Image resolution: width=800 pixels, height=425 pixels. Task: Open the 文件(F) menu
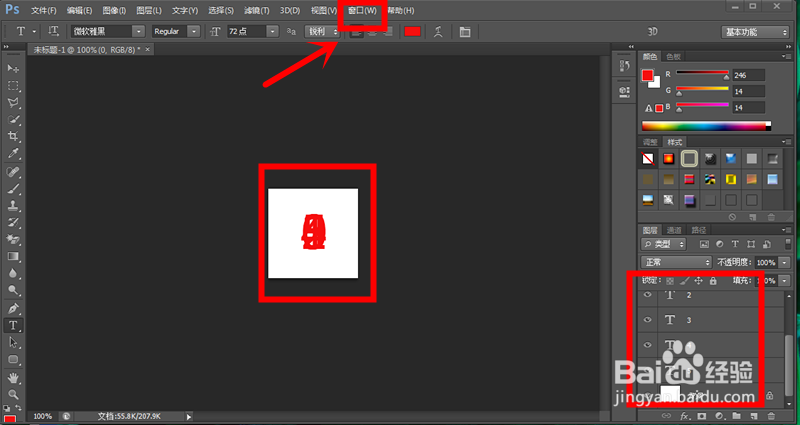44,10
